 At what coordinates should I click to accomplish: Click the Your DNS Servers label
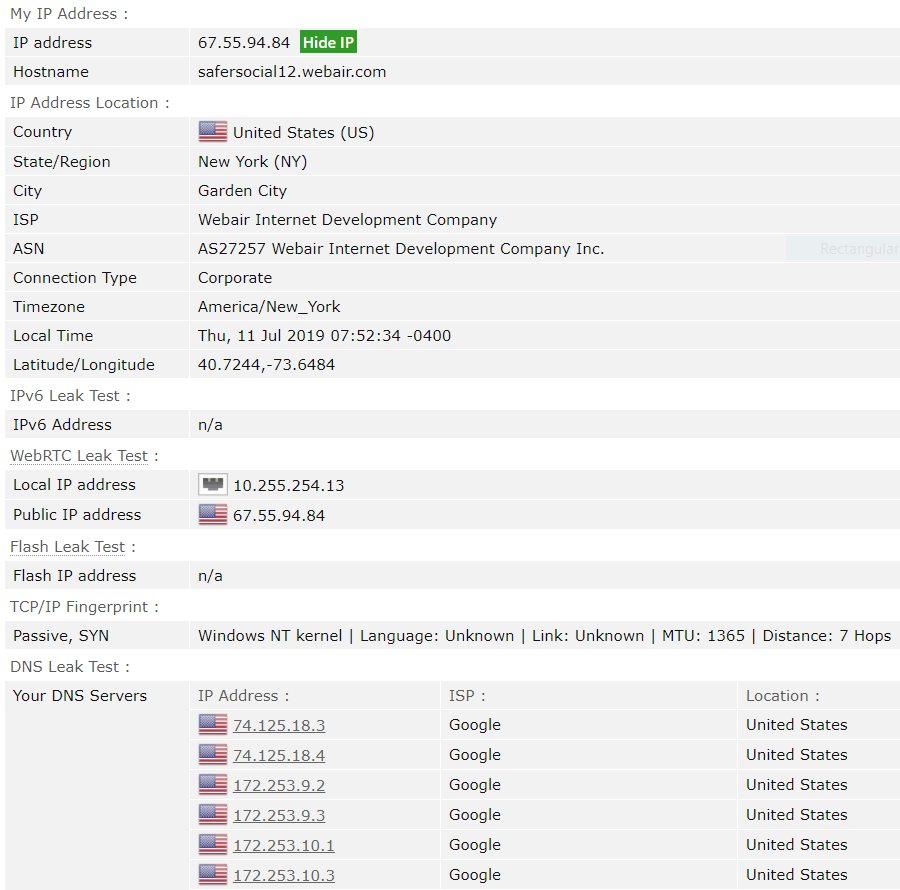[80, 695]
